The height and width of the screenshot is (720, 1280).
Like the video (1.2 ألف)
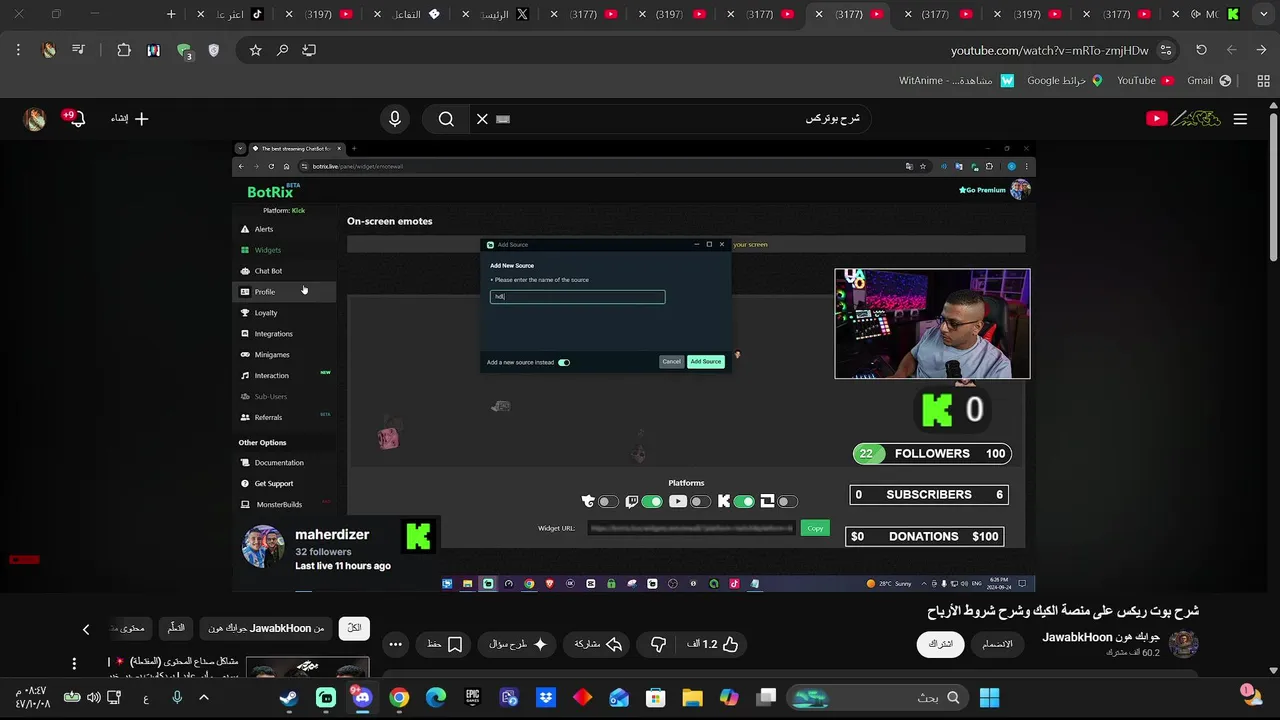[x=713, y=644]
